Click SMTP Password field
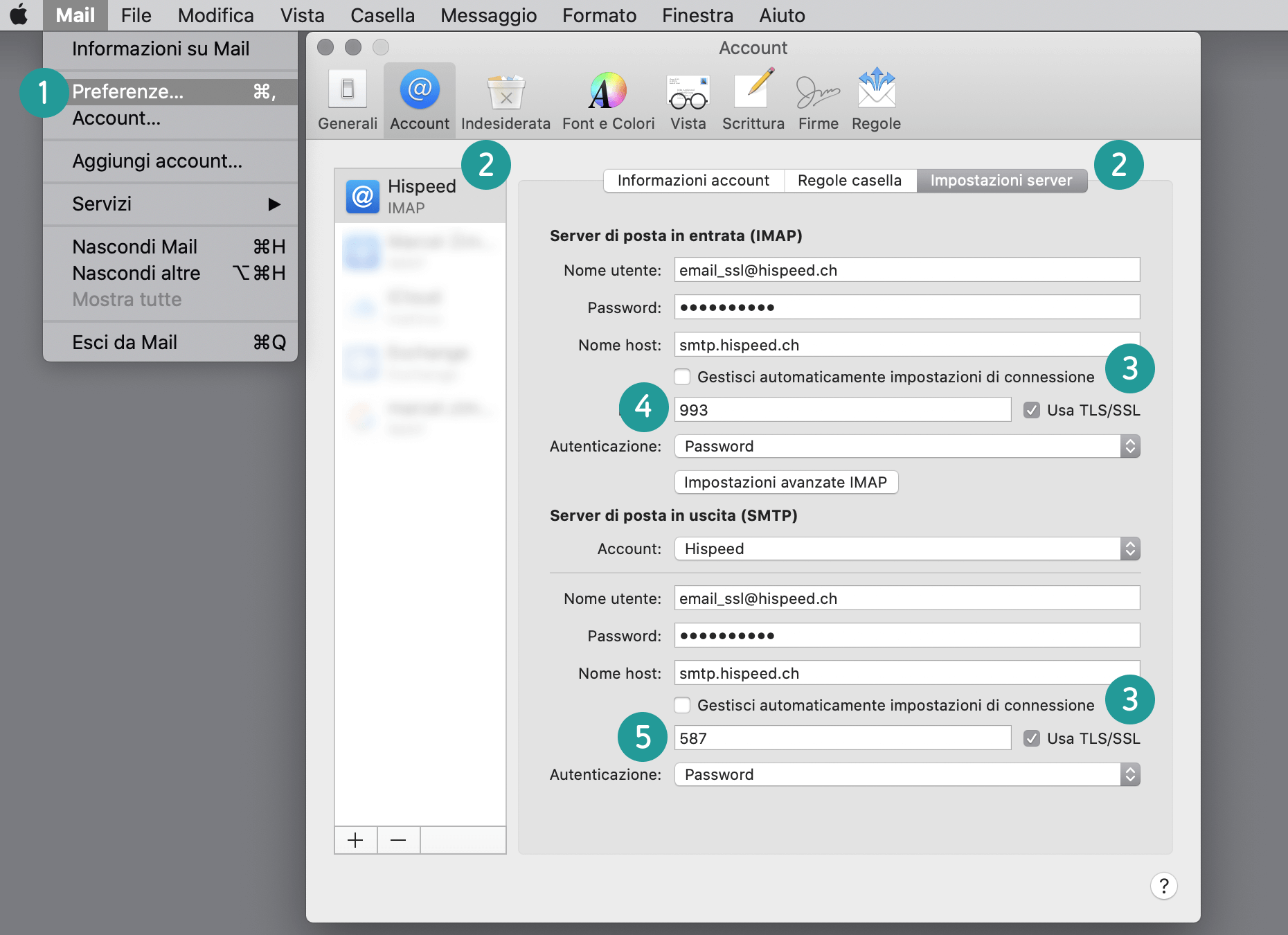 [x=907, y=636]
